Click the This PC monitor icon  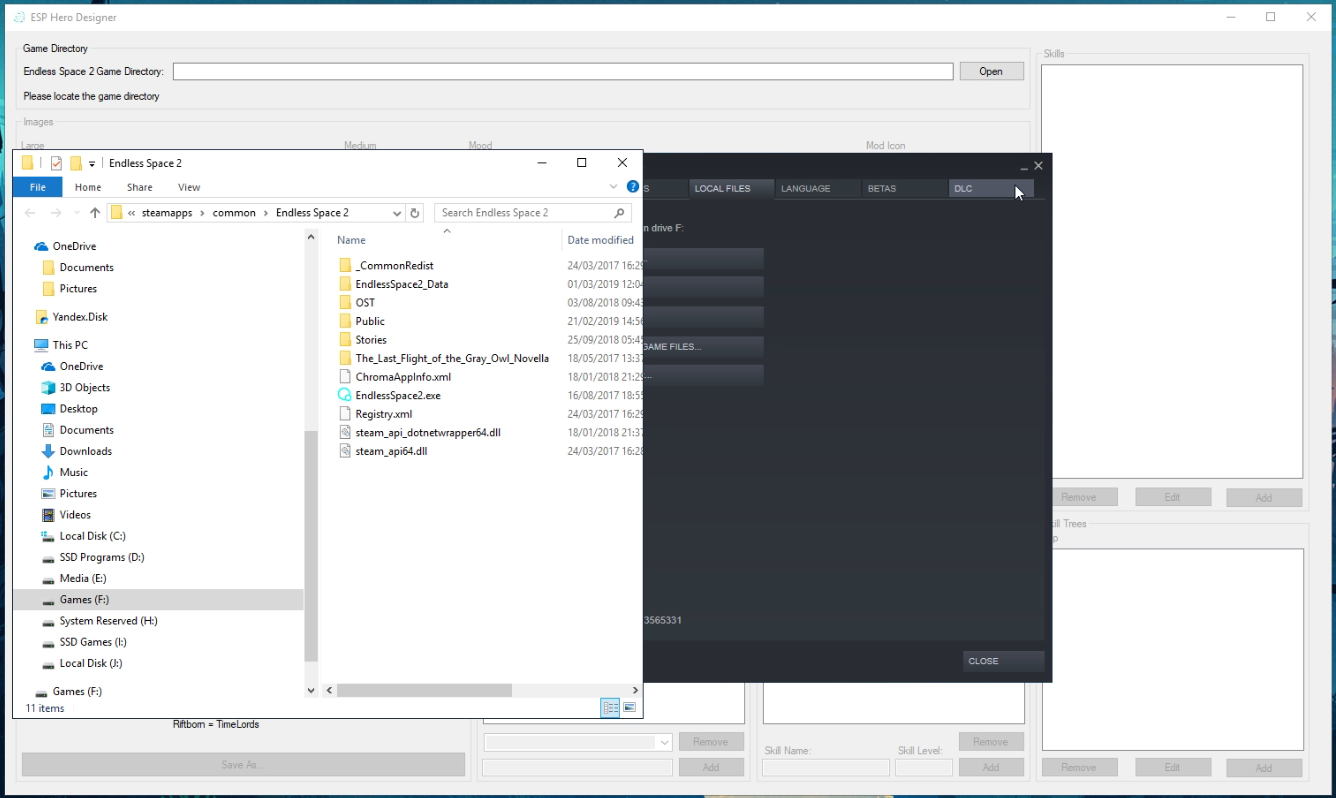(x=41, y=345)
